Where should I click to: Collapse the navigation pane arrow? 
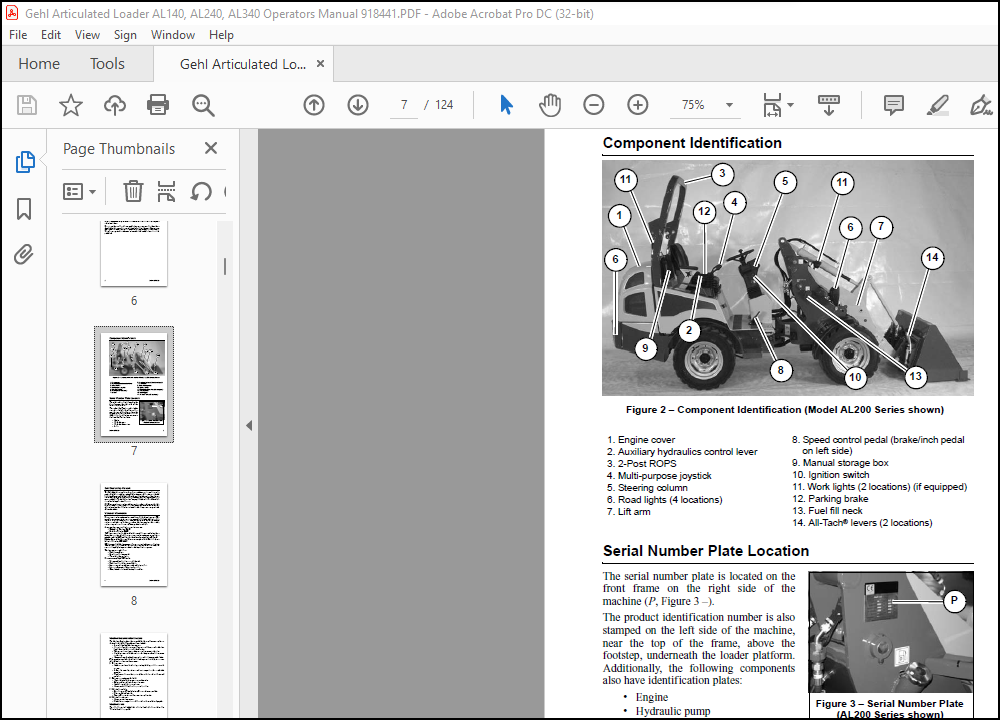point(249,425)
